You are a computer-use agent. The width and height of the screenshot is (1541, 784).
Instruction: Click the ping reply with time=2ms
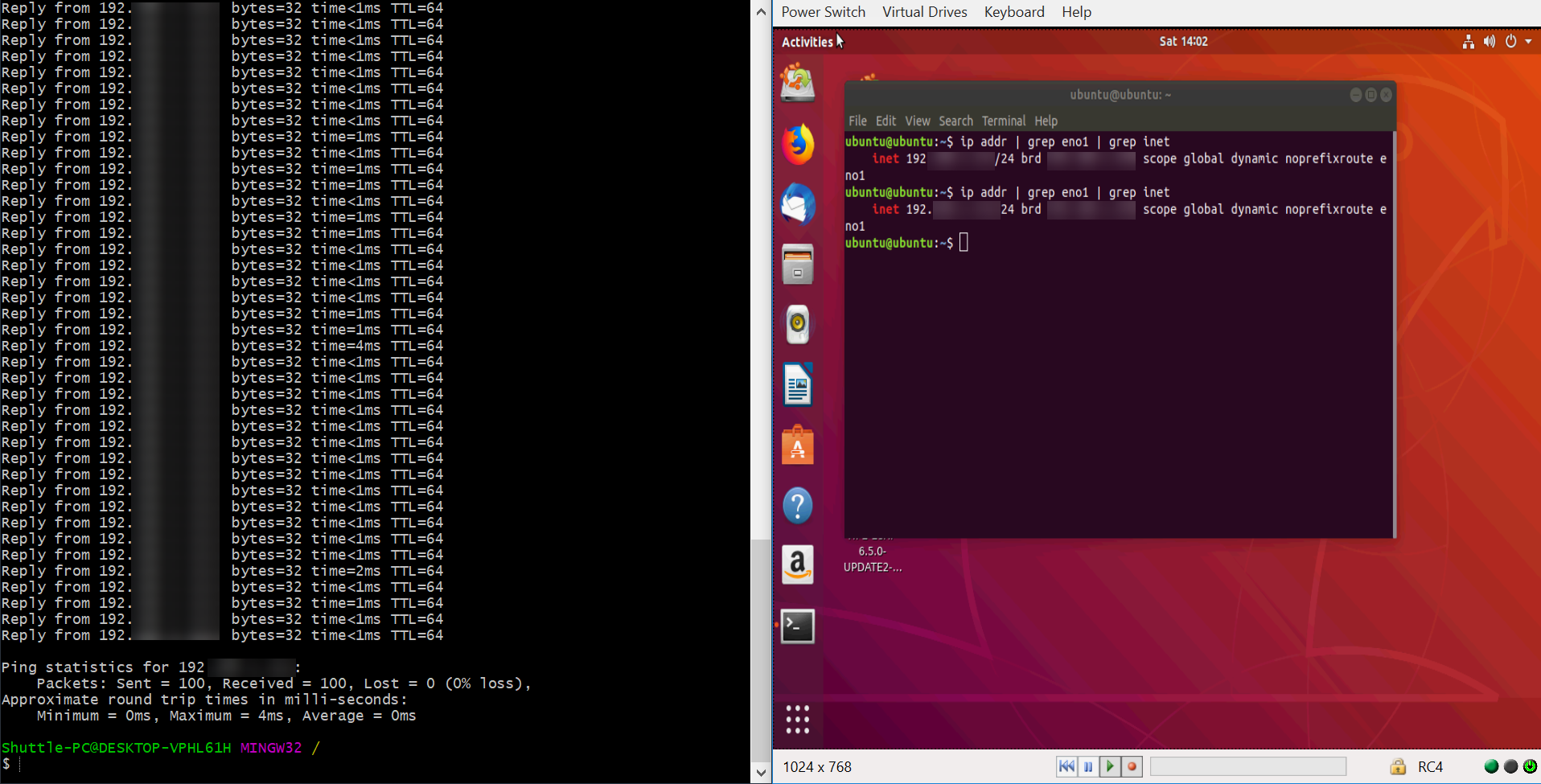[222, 571]
